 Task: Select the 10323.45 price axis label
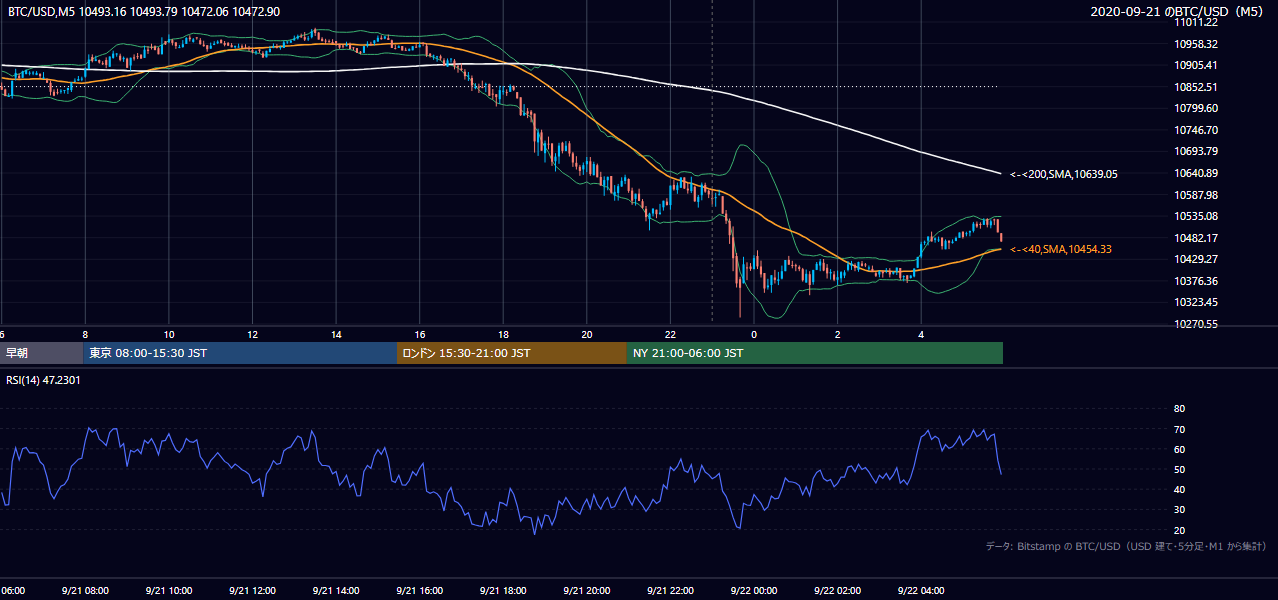tap(1197, 302)
